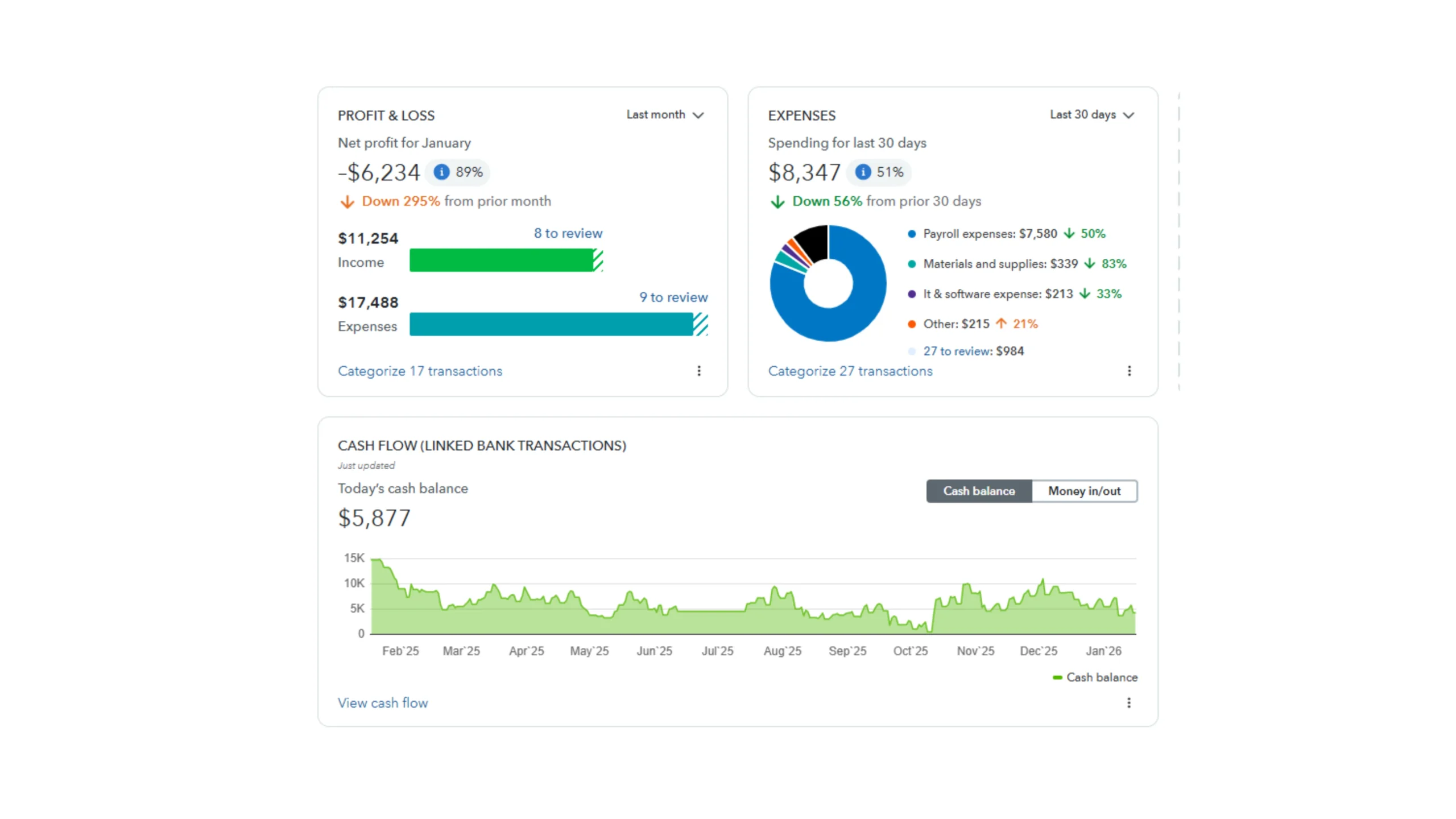The width and height of the screenshot is (1456, 819).
Task: Open Cash Flow card three-dot menu
Action: pyautogui.click(x=1129, y=703)
